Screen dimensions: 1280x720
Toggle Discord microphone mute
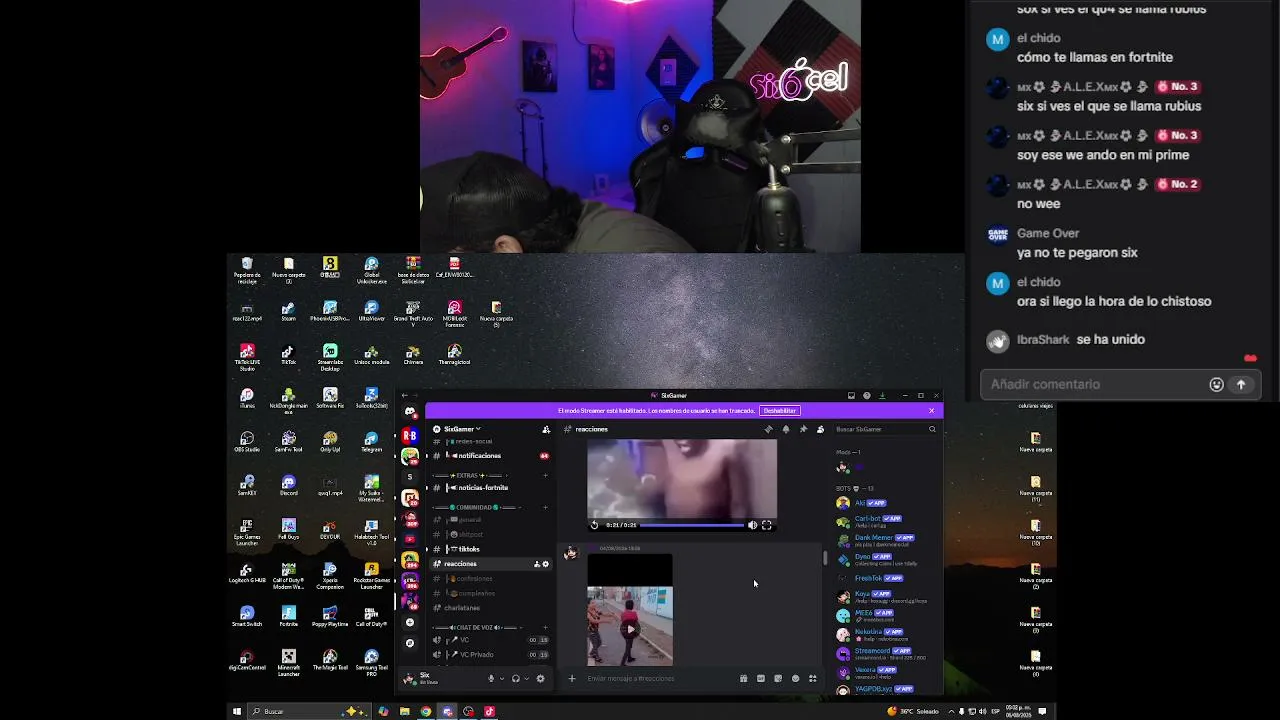click(x=491, y=678)
